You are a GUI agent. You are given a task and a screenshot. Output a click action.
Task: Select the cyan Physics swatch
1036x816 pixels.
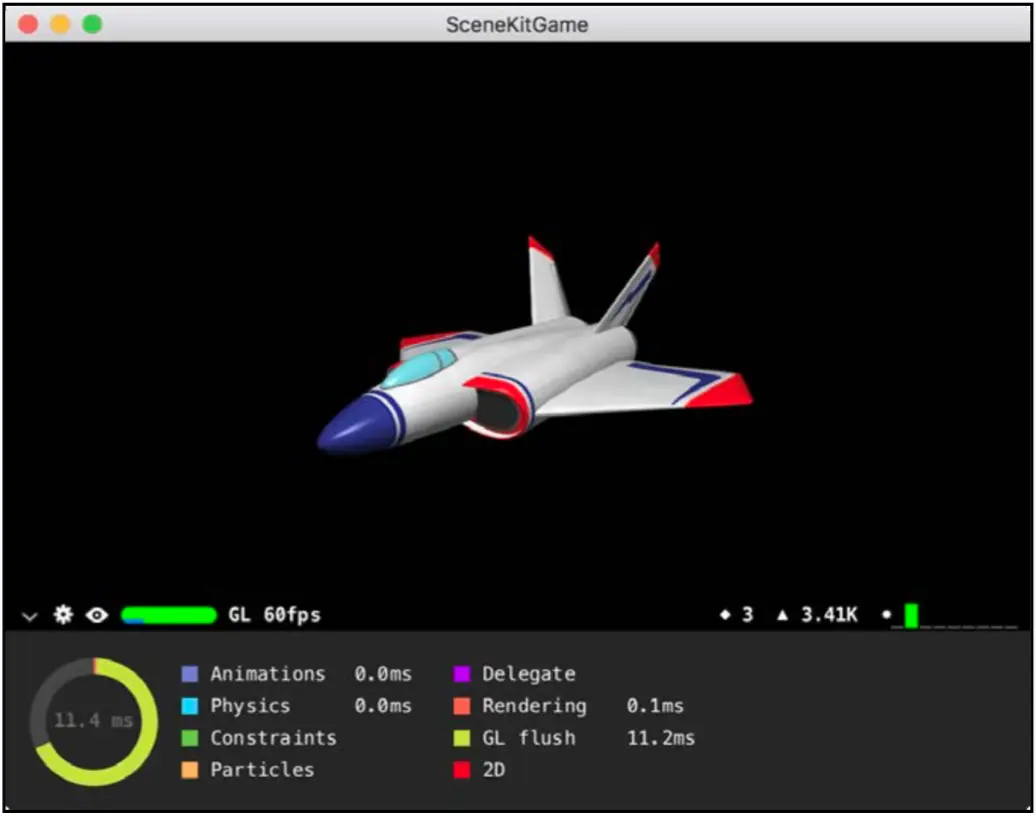pyautogui.click(x=190, y=706)
